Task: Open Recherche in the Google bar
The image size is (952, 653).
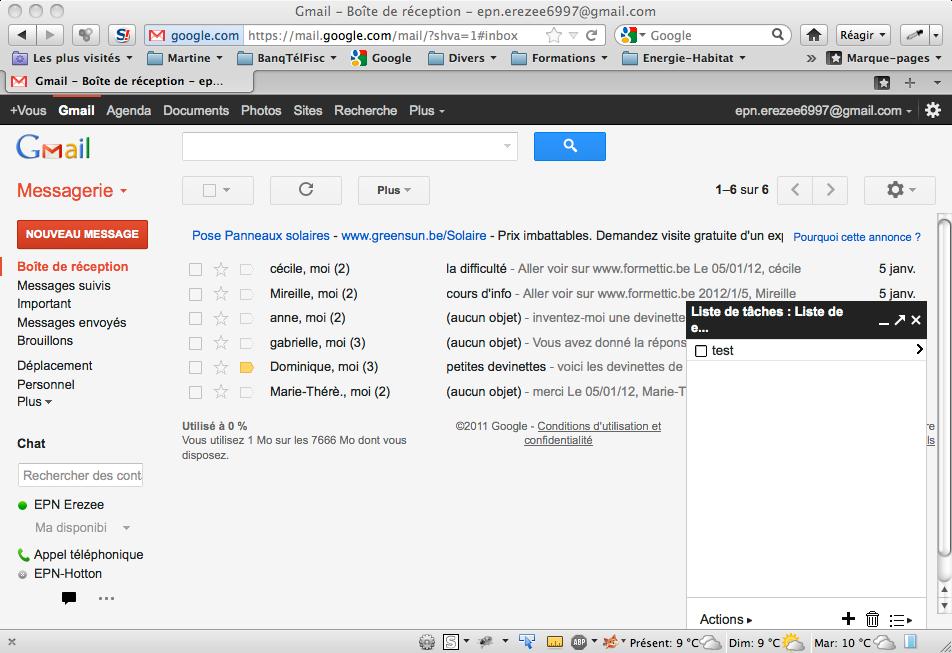Action: coord(366,110)
